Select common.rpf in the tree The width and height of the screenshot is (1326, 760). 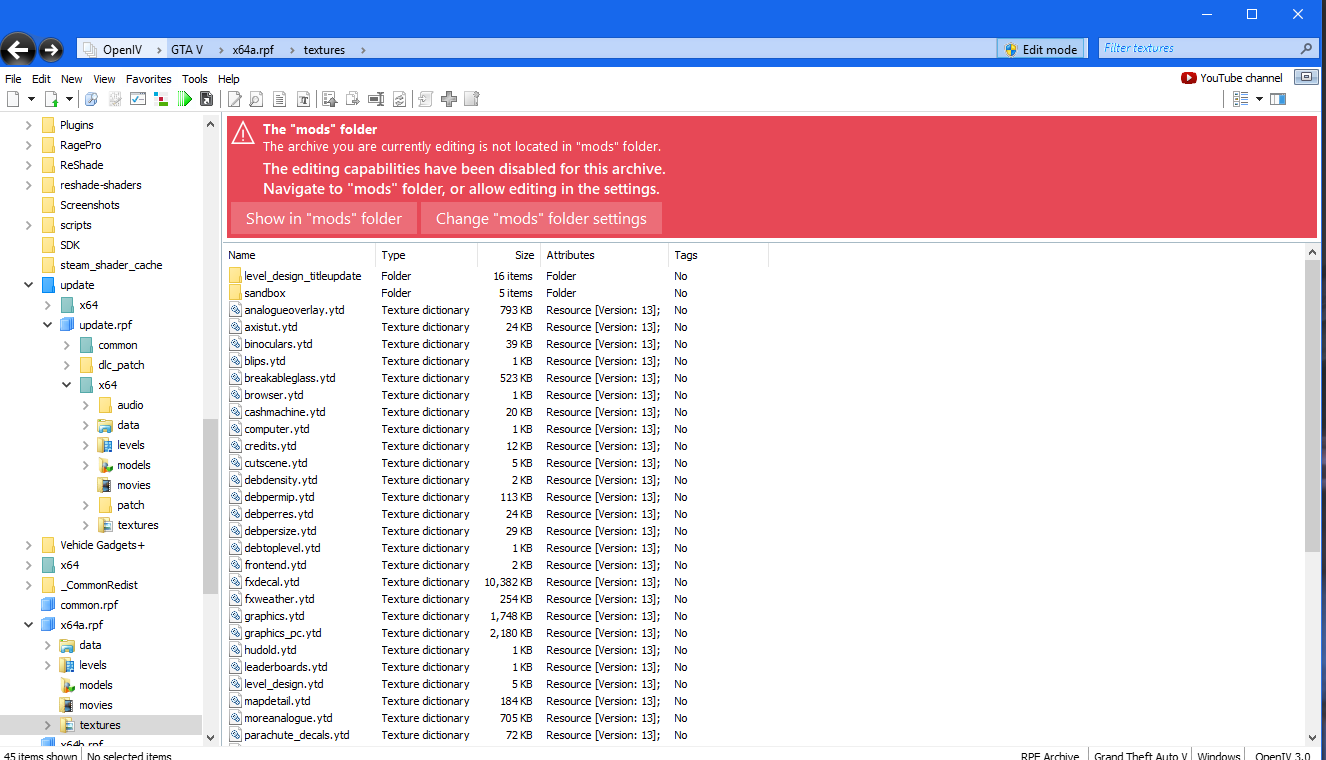coord(89,605)
